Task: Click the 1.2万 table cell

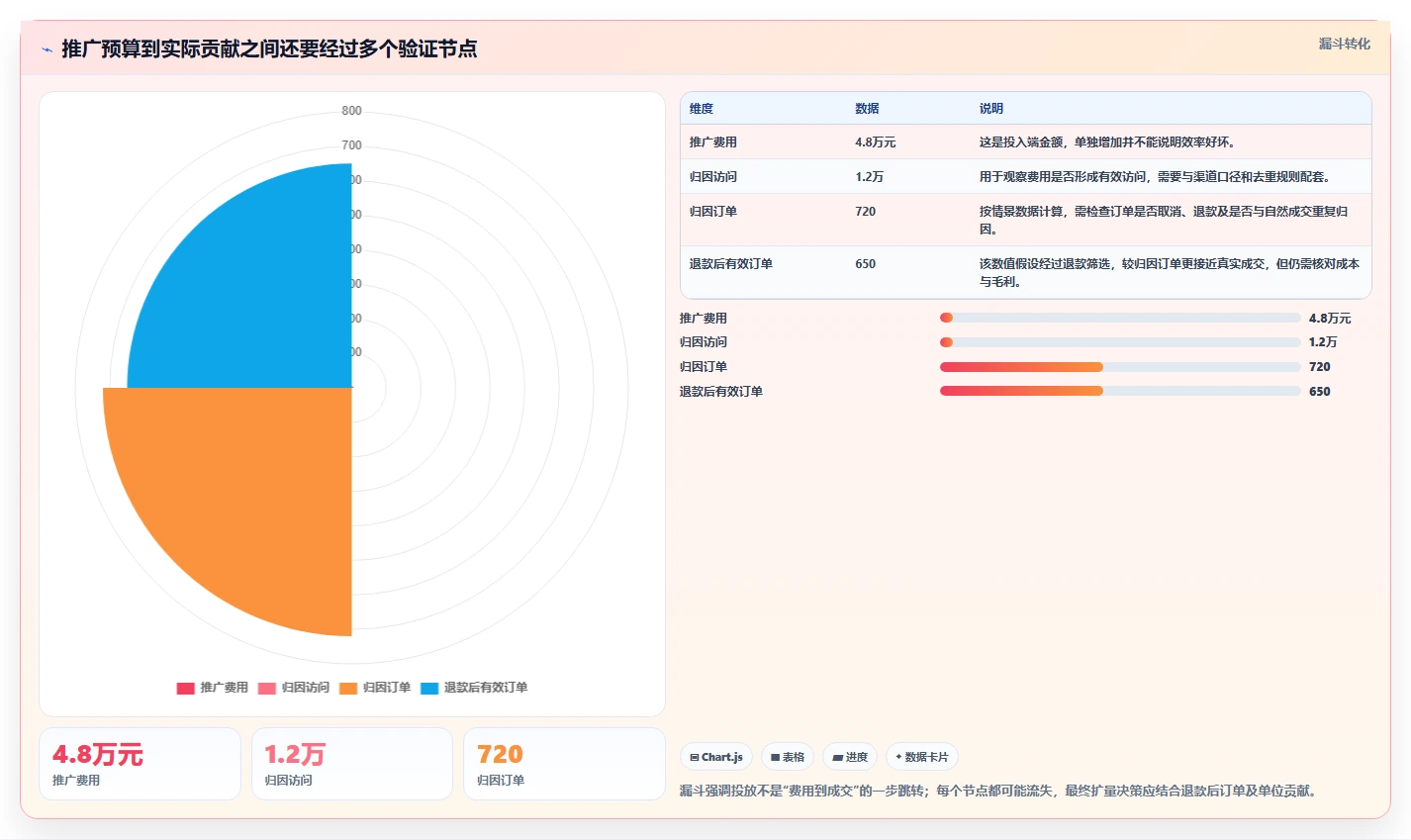Action: click(x=869, y=177)
